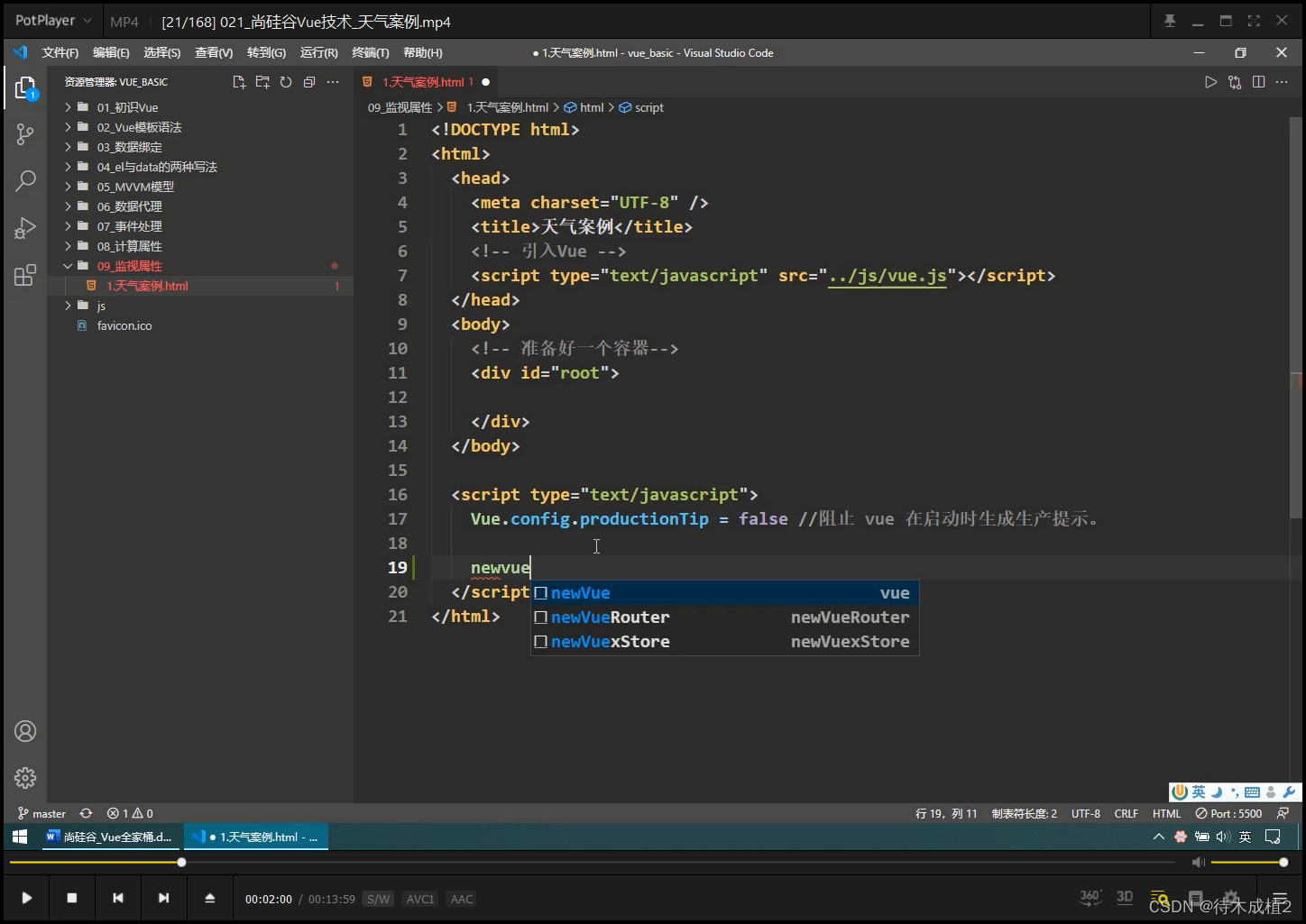Click New File icon in explorer header
Viewport: 1306px width, 924px height.
(239, 82)
